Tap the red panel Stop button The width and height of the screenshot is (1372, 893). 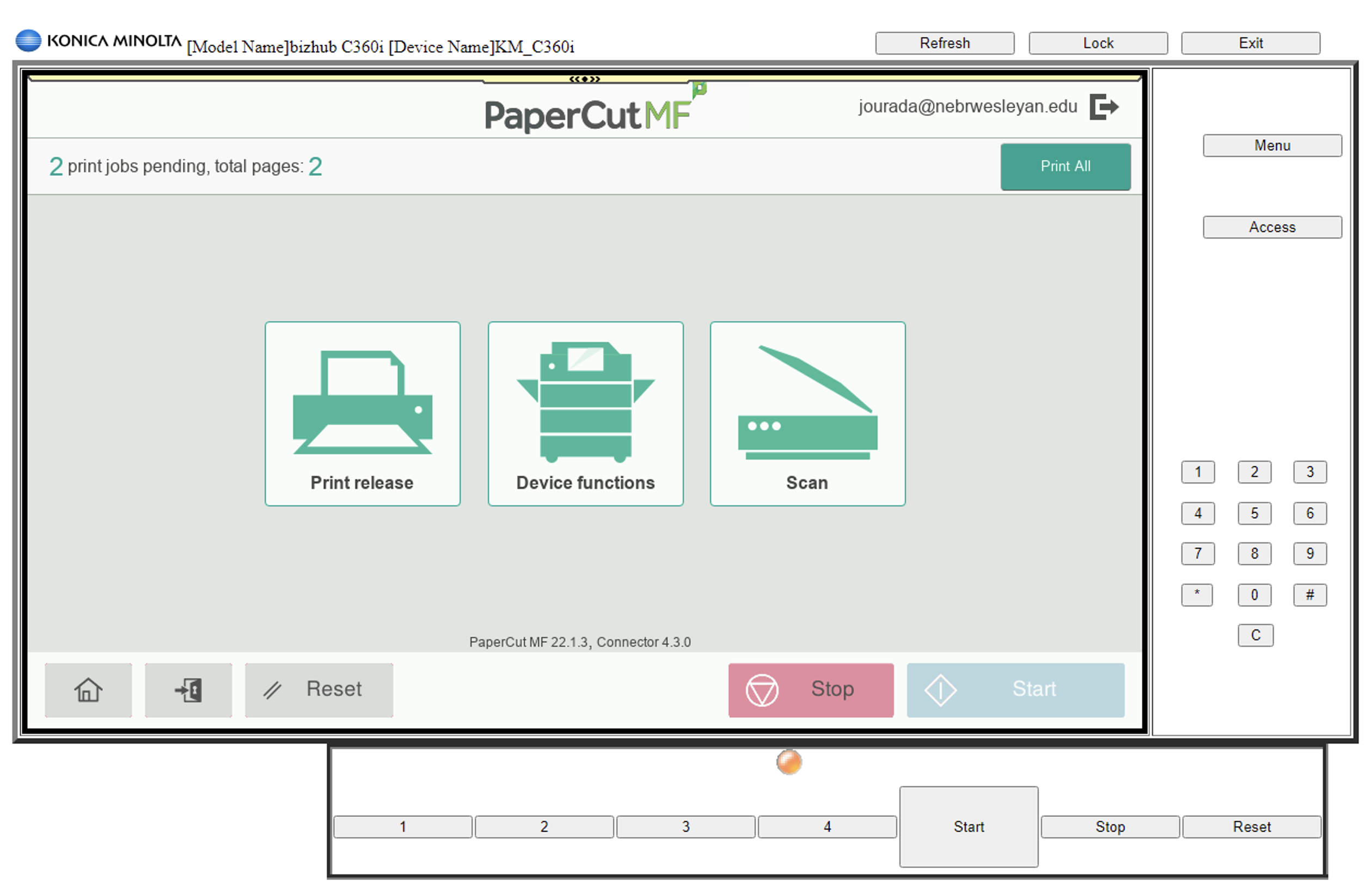(811, 689)
